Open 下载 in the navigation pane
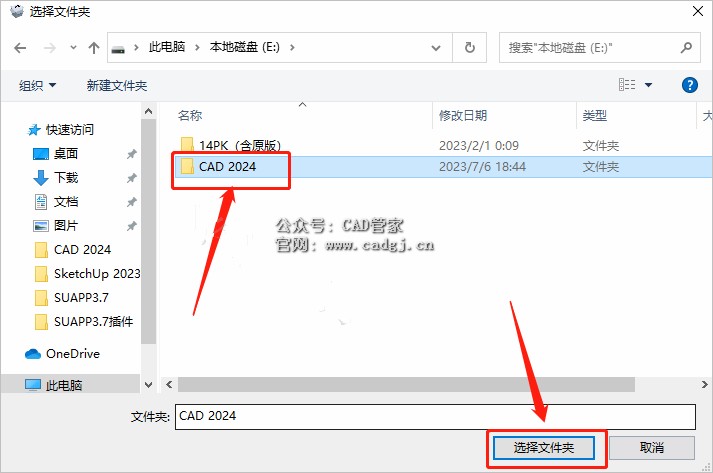 [66, 177]
